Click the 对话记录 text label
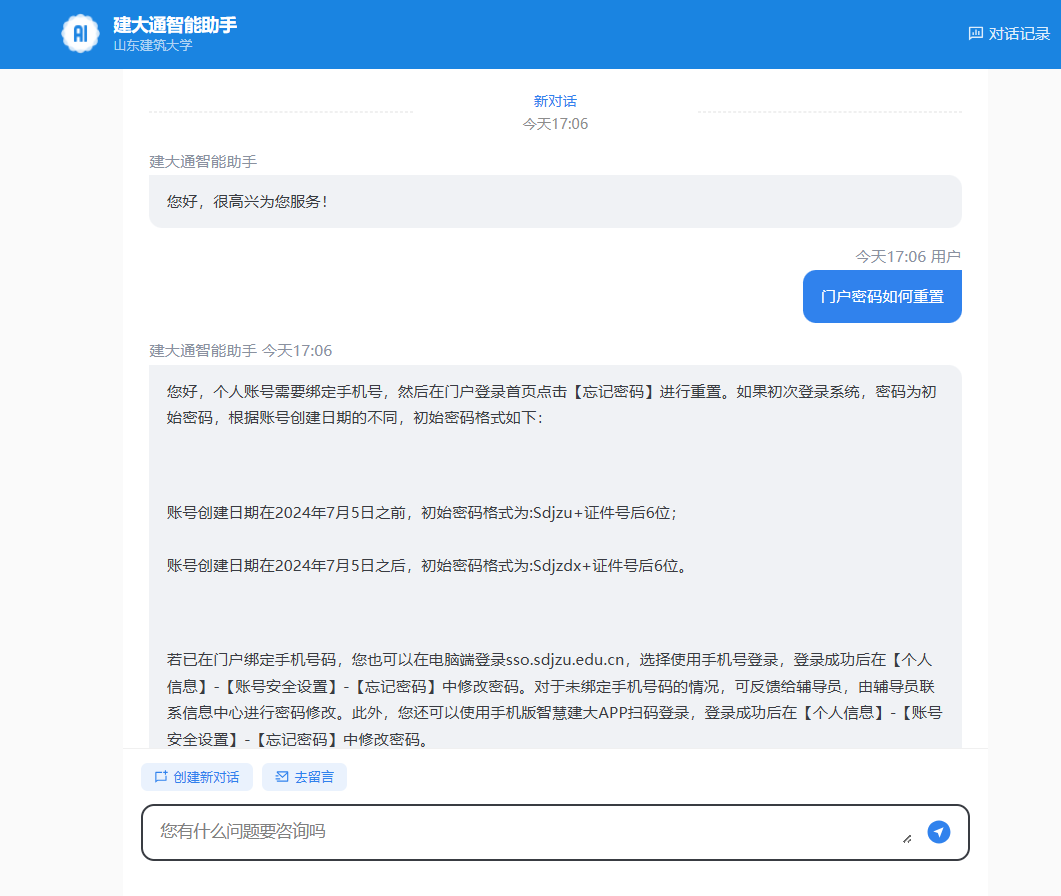Viewport: 1061px width, 896px height. pos(1019,33)
